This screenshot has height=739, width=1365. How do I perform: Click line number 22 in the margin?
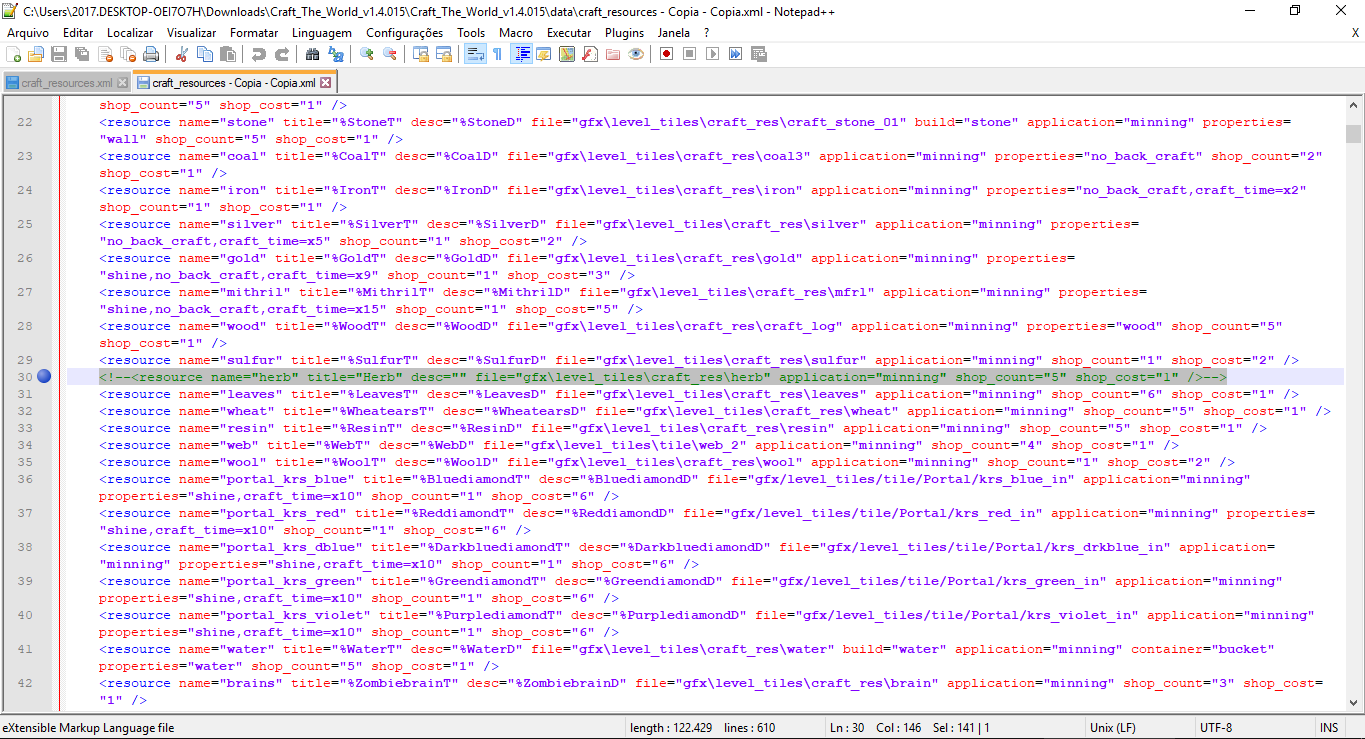coord(25,122)
